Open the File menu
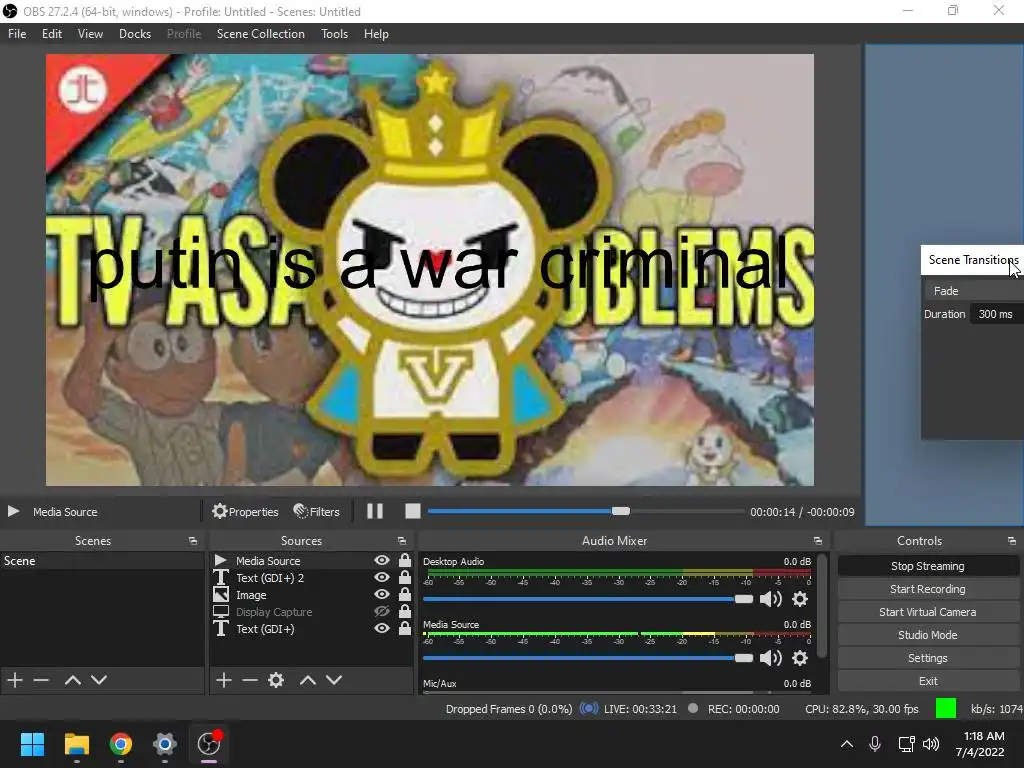This screenshot has width=1024, height=768. [17, 34]
